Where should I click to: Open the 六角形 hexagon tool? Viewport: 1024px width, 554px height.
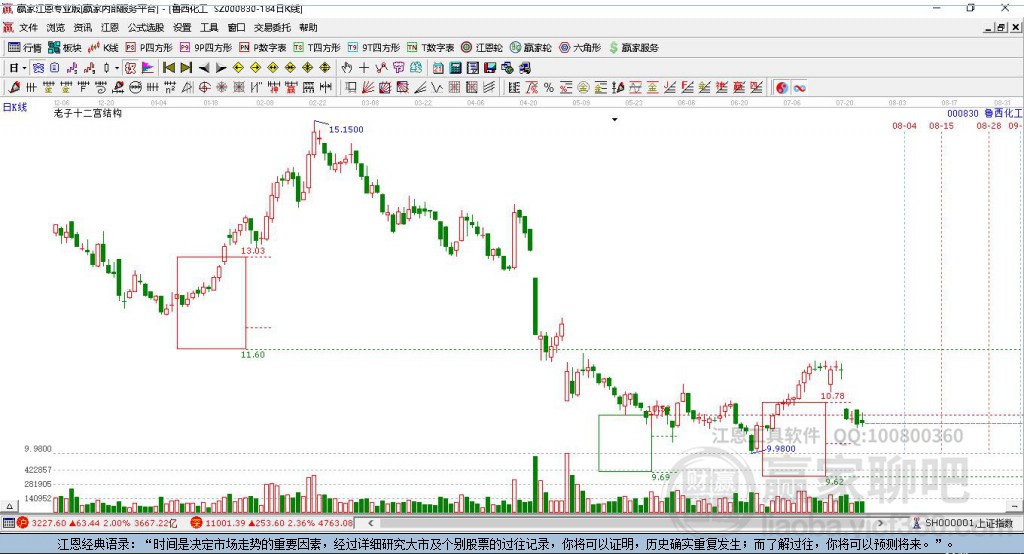(580, 48)
